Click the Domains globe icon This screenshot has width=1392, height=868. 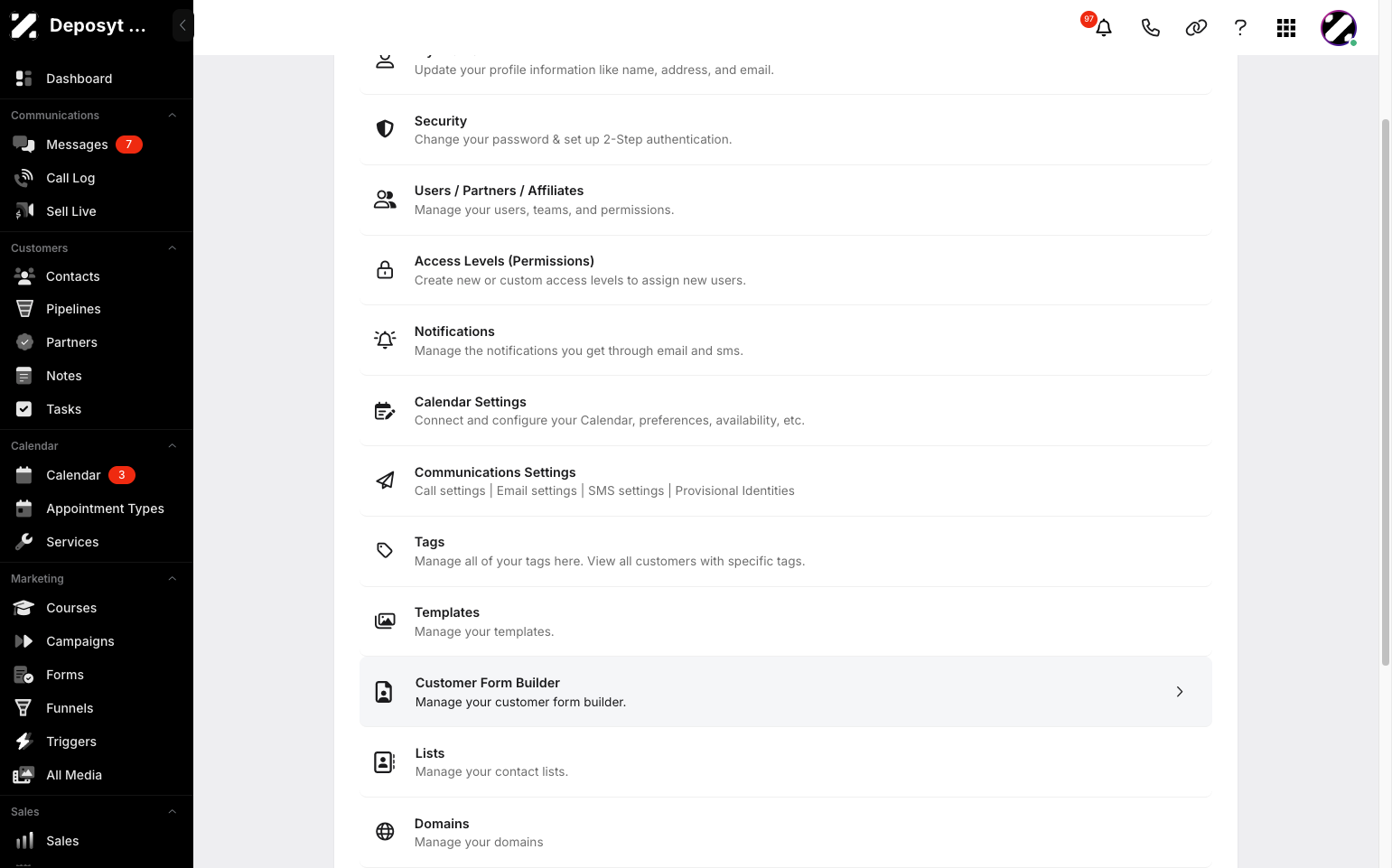pyautogui.click(x=385, y=832)
